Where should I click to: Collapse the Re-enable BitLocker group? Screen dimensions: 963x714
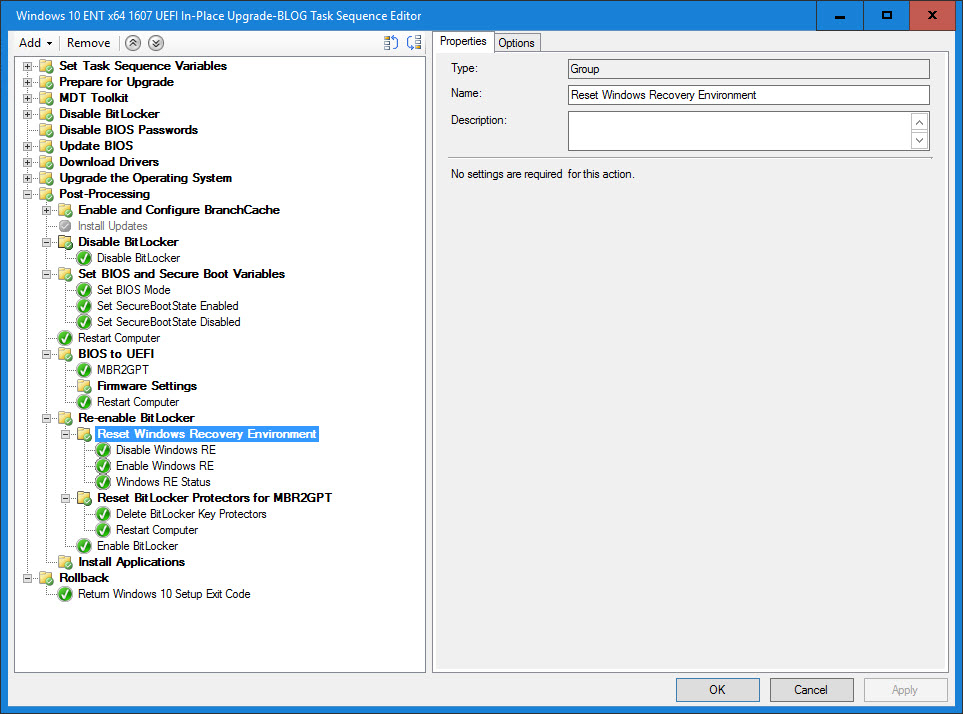pos(47,418)
